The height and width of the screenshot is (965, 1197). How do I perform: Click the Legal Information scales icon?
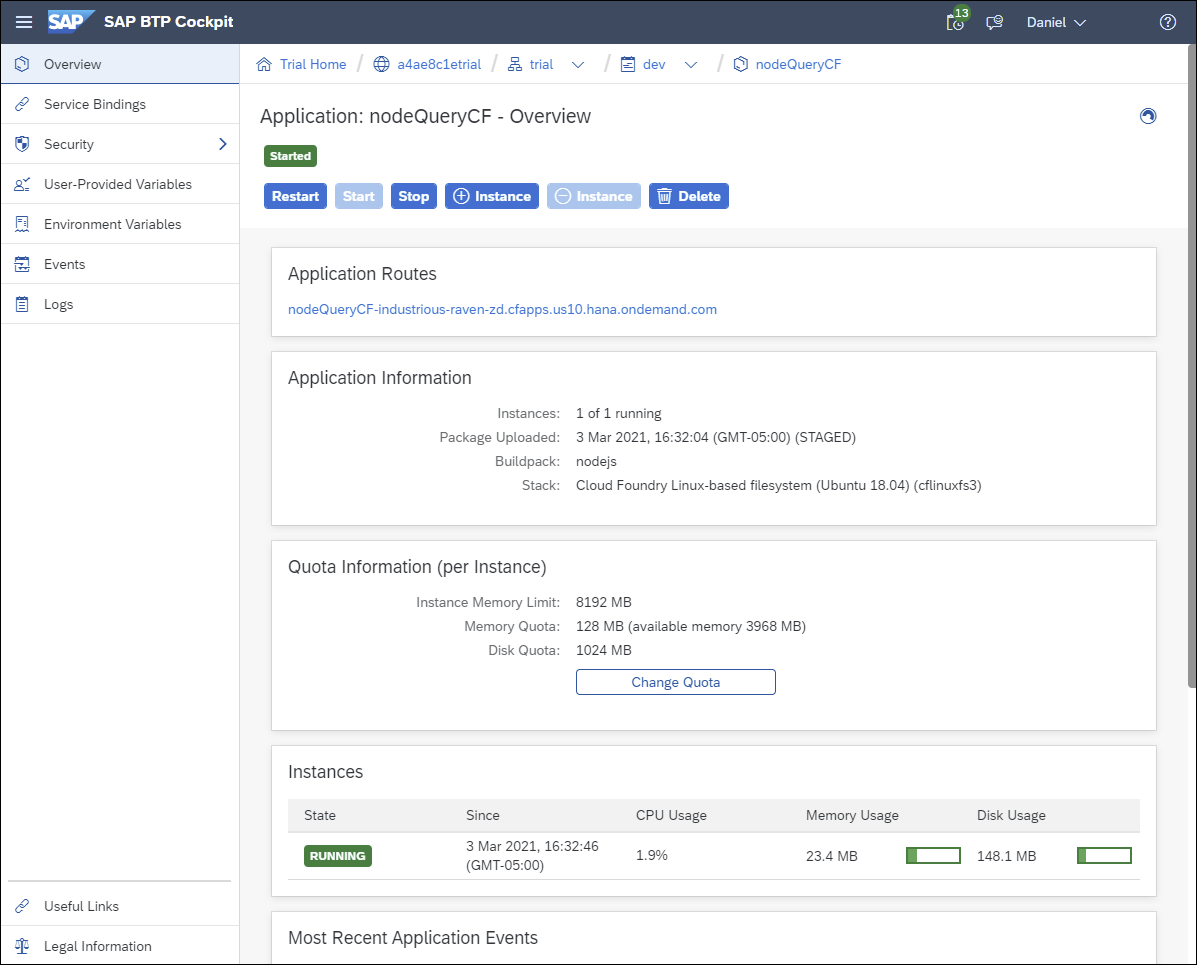(x=22, y=946)
